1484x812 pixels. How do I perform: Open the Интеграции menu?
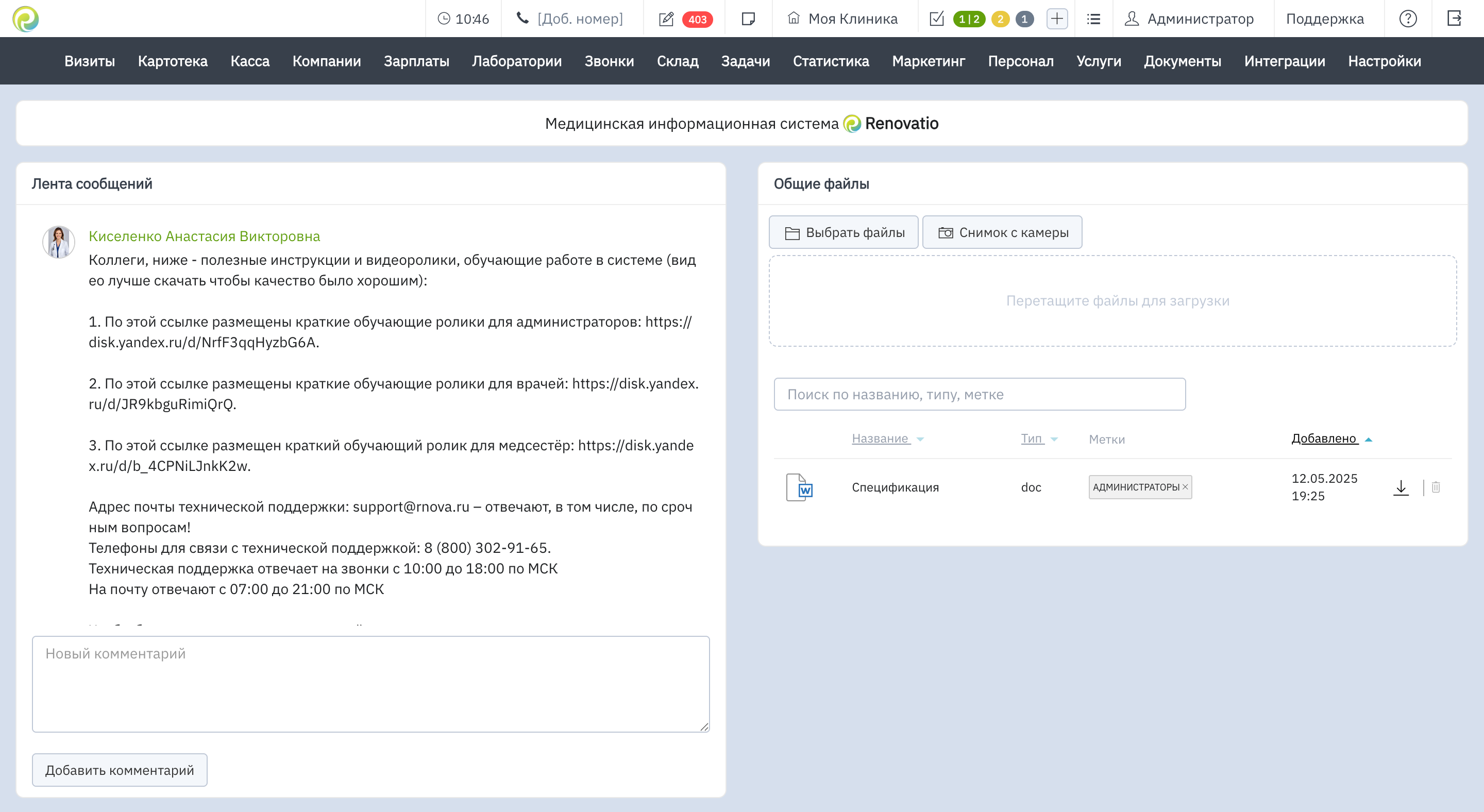point(1285,61)
